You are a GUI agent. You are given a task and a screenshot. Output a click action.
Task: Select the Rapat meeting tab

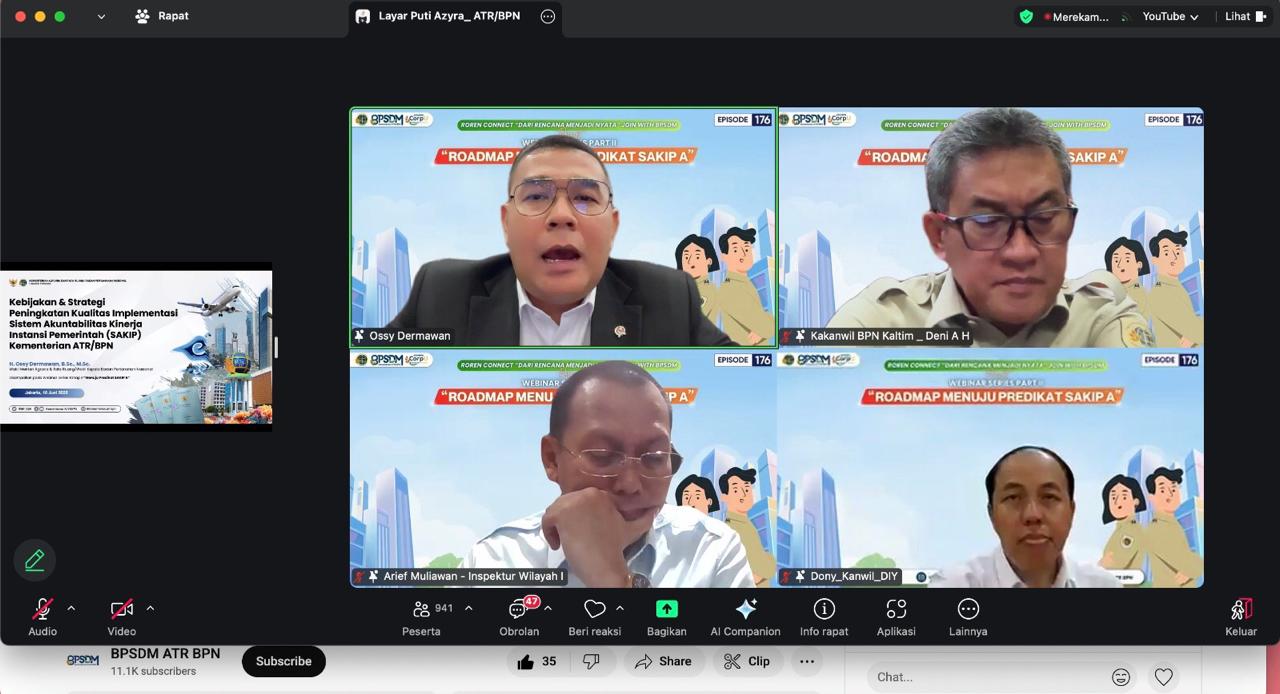click(162, 16)
